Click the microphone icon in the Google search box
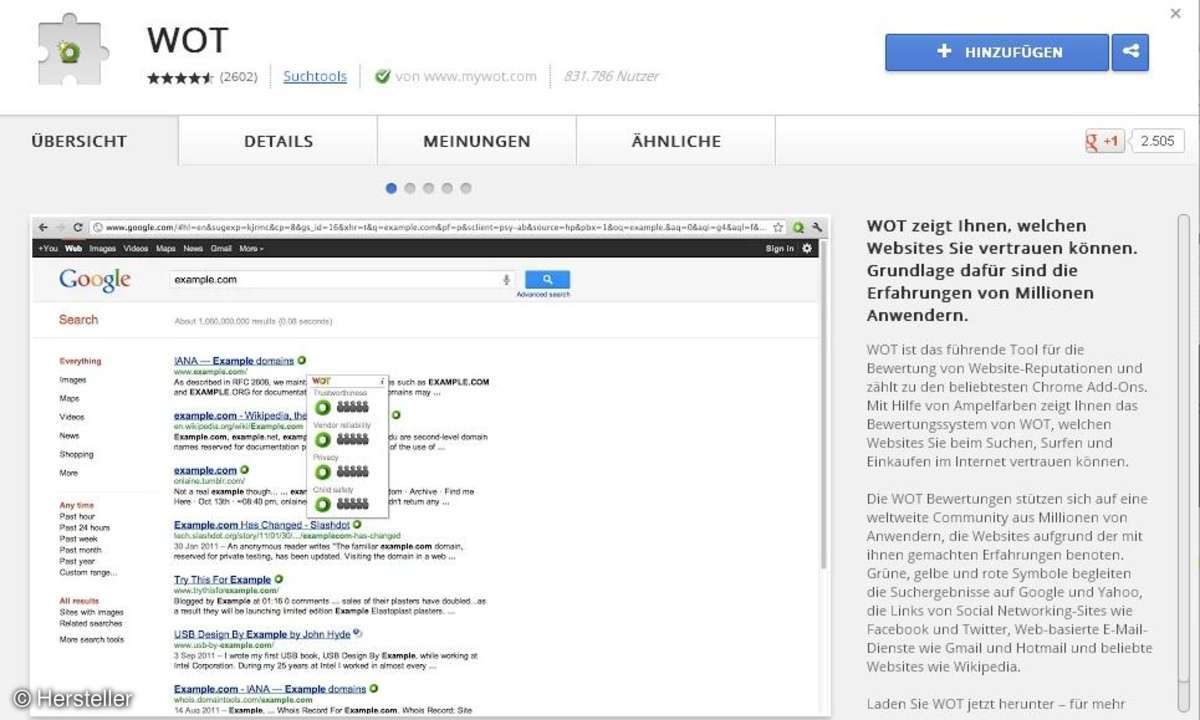The image size is (1200, 720). pyautogui.click(x=507, y=280)
